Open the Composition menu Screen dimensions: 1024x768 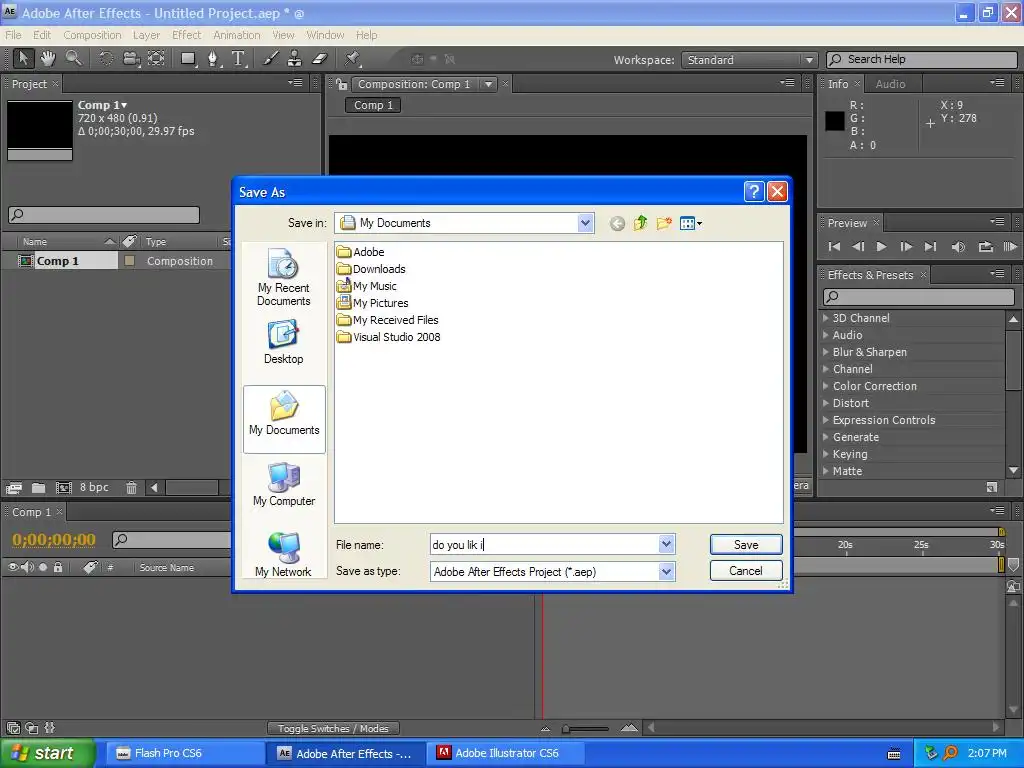pos(92,35)
